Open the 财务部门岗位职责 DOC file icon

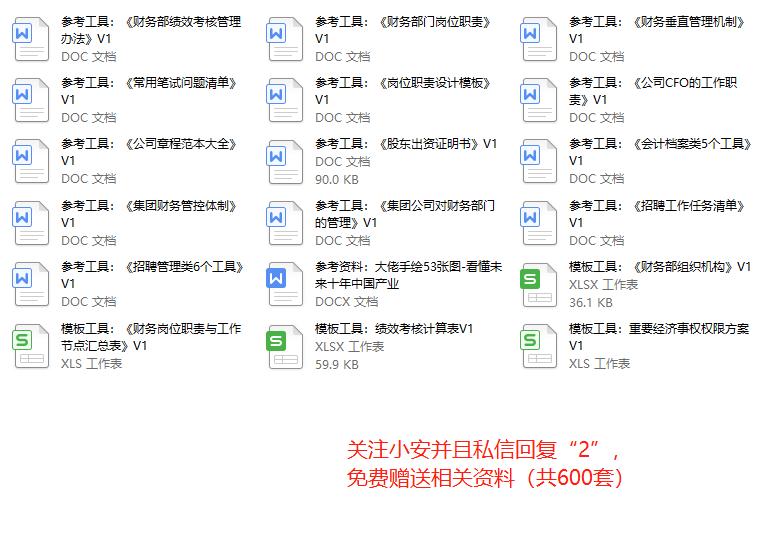point(285,39)
